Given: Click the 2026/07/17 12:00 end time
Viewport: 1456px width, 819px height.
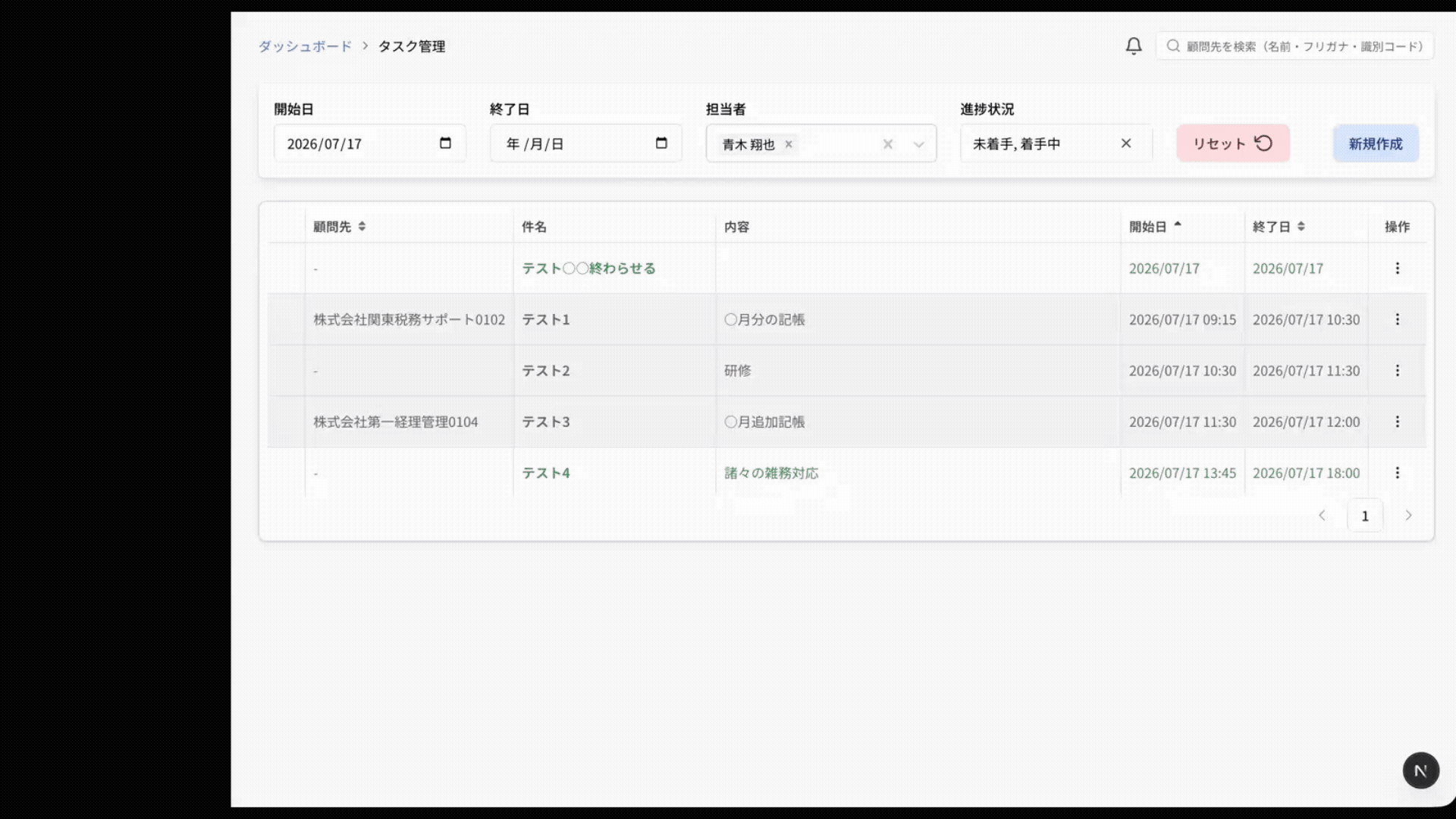Looking at the screenshot, I should 1306,422.
